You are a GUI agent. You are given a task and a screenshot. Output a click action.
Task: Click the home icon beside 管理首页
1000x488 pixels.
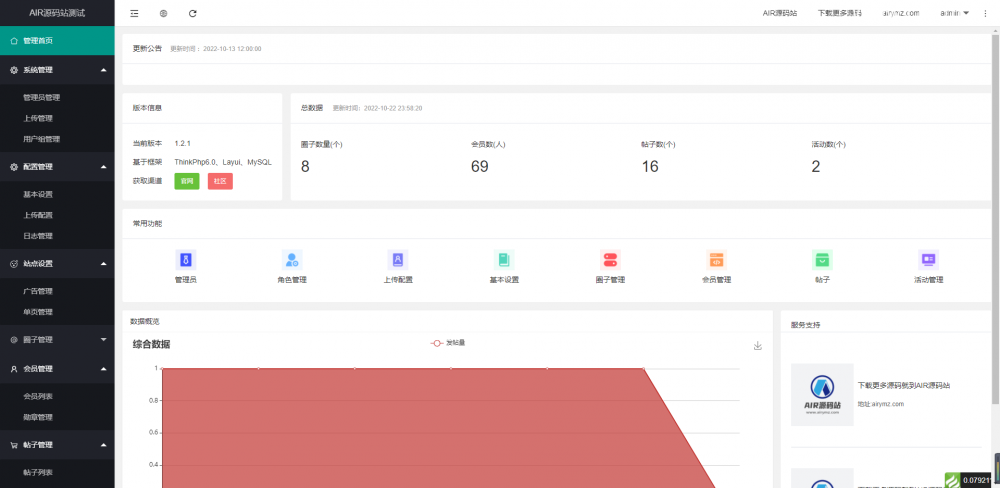(14, 41)
